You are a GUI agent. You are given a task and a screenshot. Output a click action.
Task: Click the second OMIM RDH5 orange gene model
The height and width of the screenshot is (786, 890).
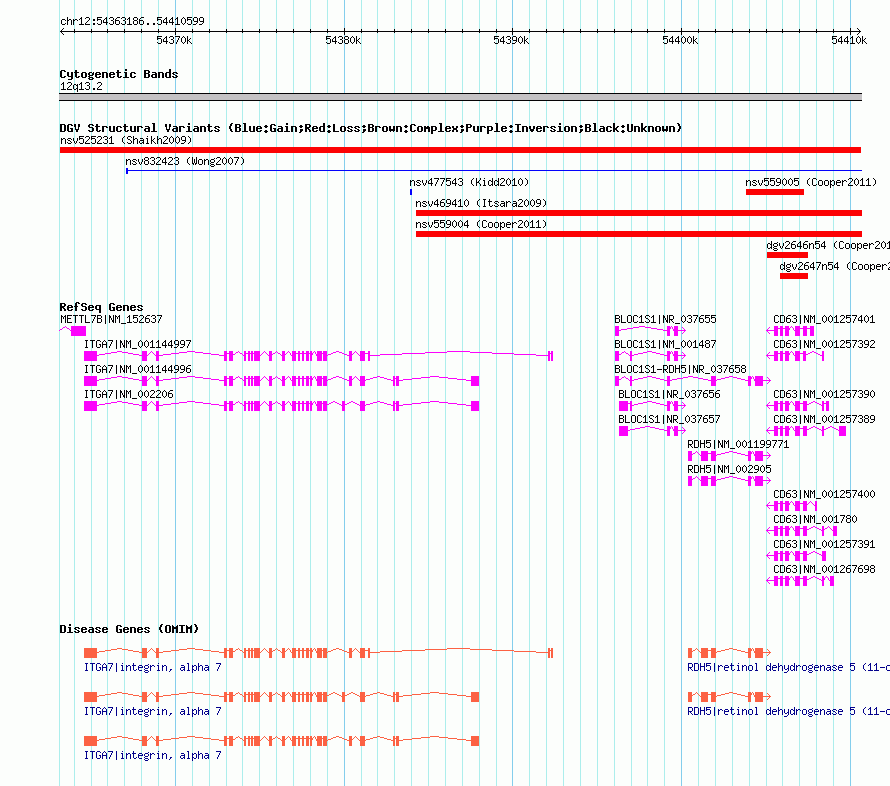[729, 696]
